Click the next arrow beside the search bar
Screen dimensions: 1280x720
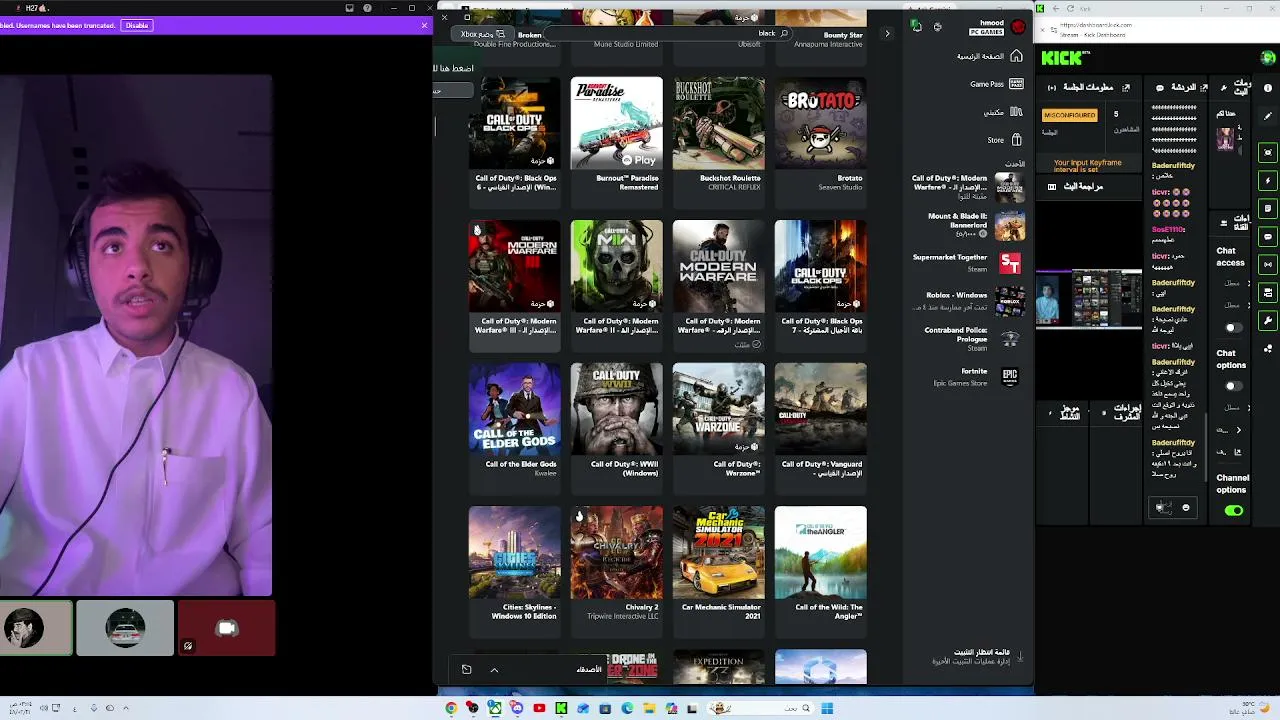pyautogui.click(x=887, y=34)
